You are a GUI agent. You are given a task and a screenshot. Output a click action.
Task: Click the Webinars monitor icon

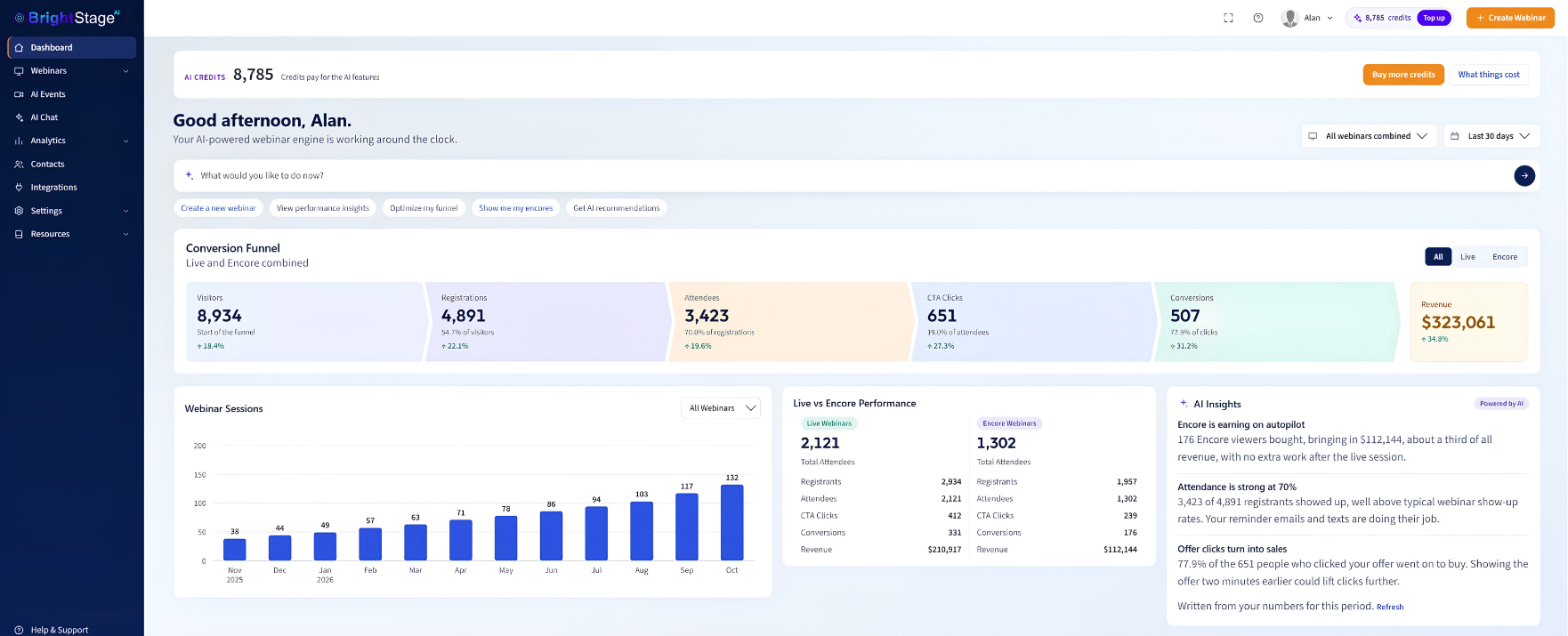click(x=19, y=71)
